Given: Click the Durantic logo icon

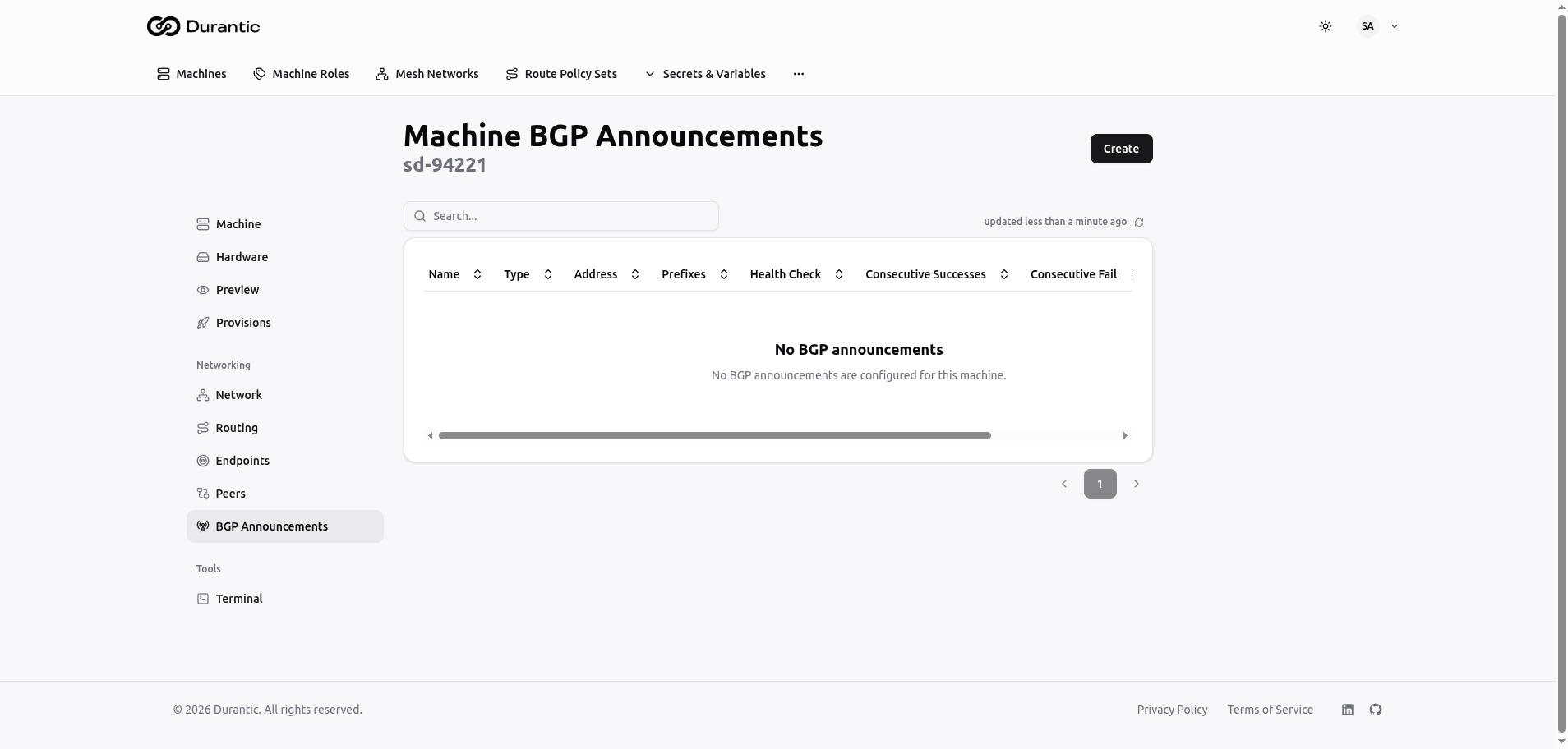Looking at the screenshot, I should tap(163, 26).
